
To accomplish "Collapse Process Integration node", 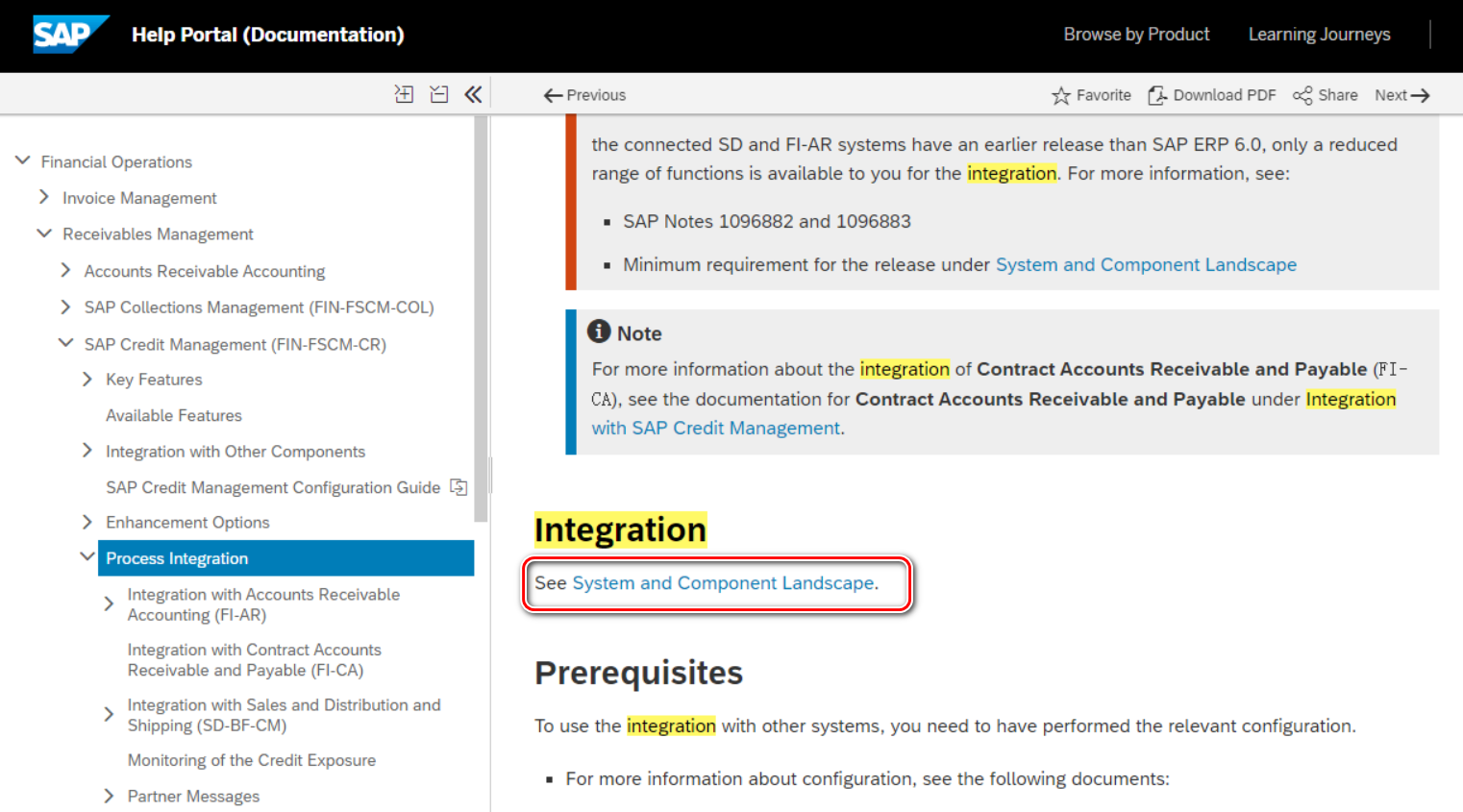I will [87, 557].
